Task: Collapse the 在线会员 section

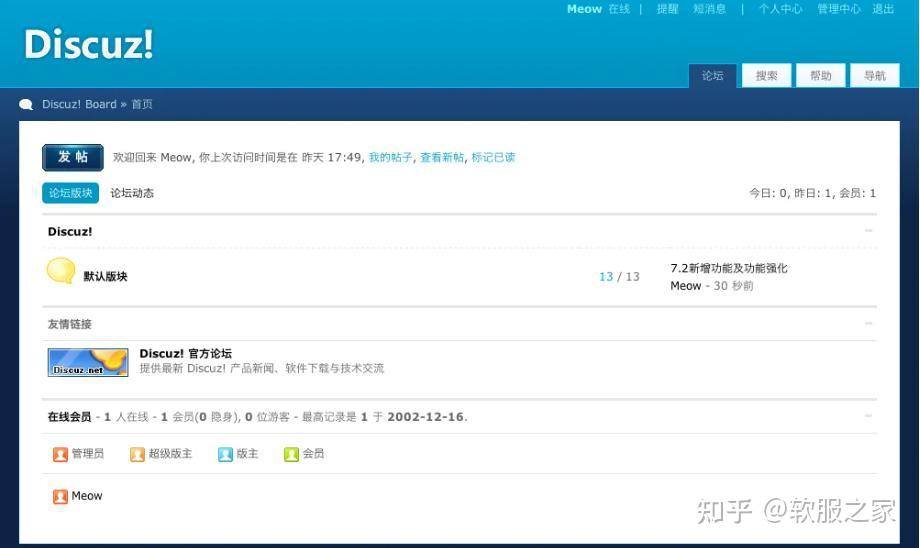Action: (x=869, y=416)
